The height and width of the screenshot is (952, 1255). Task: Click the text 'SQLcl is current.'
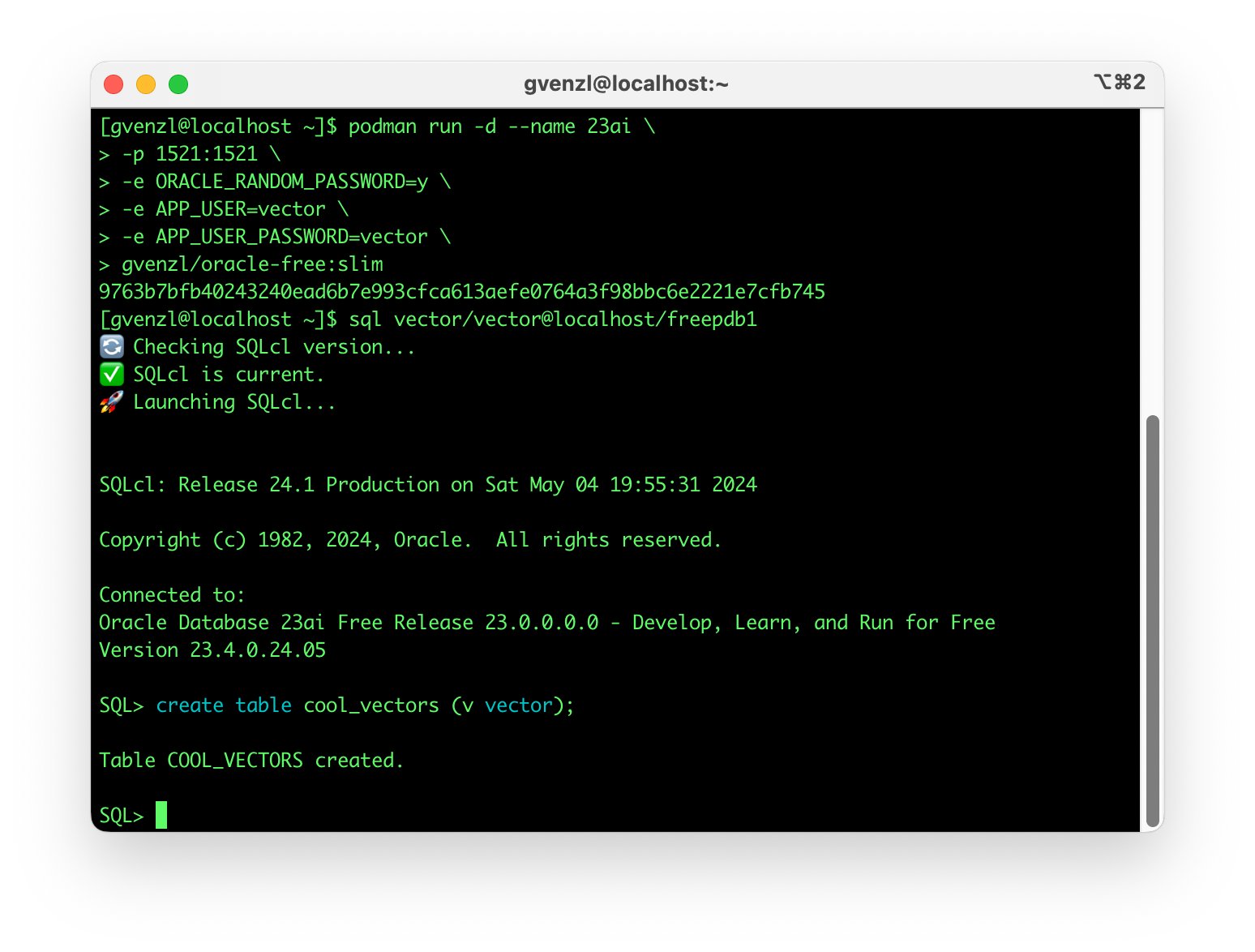click(229, 375)
